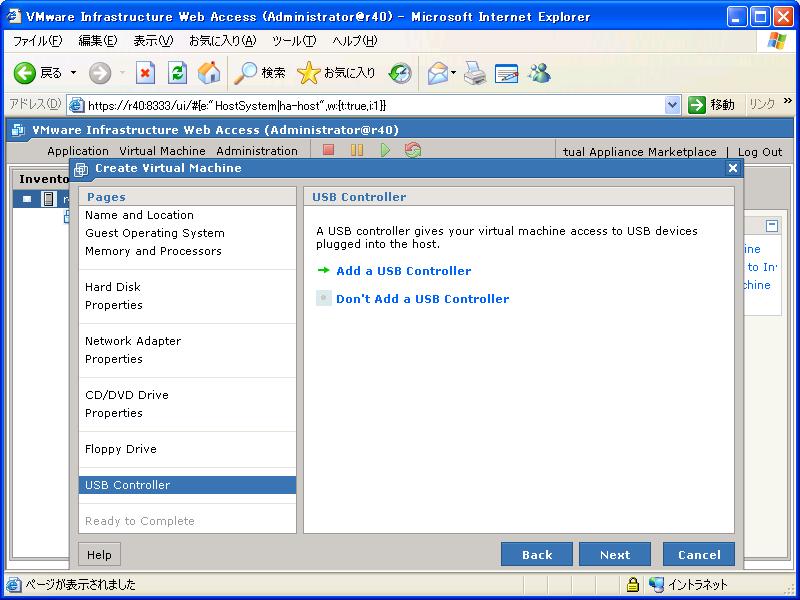Go to the Floppy Drive page
The image size is (800, 600).
[x=121, y=449]
